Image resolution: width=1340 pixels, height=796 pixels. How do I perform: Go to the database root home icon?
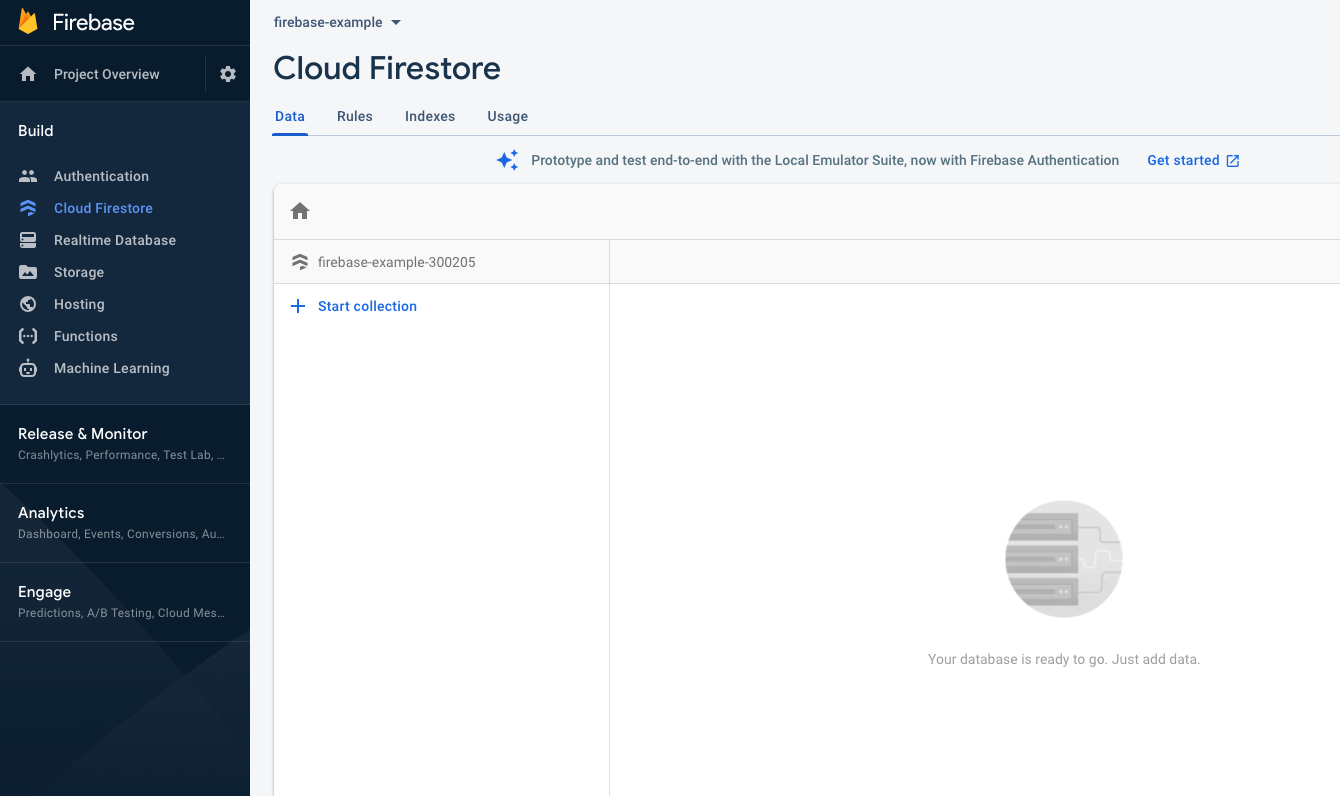coord(300,211)
